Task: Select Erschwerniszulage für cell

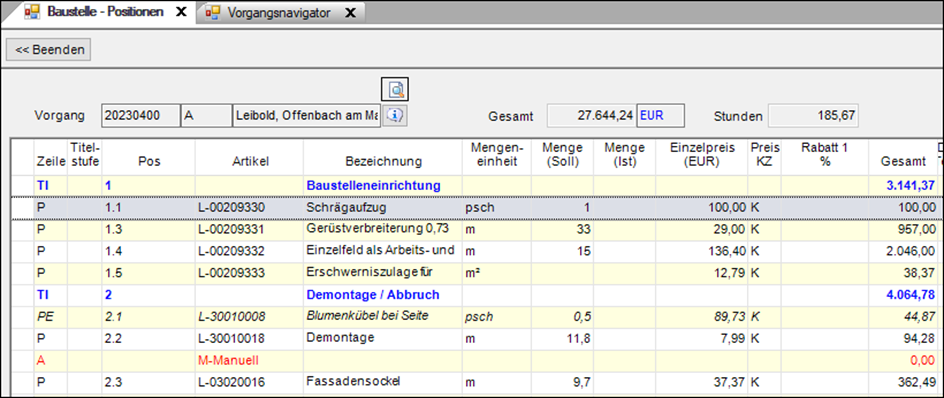Action: pyautogui.click(x=383, y=273)
